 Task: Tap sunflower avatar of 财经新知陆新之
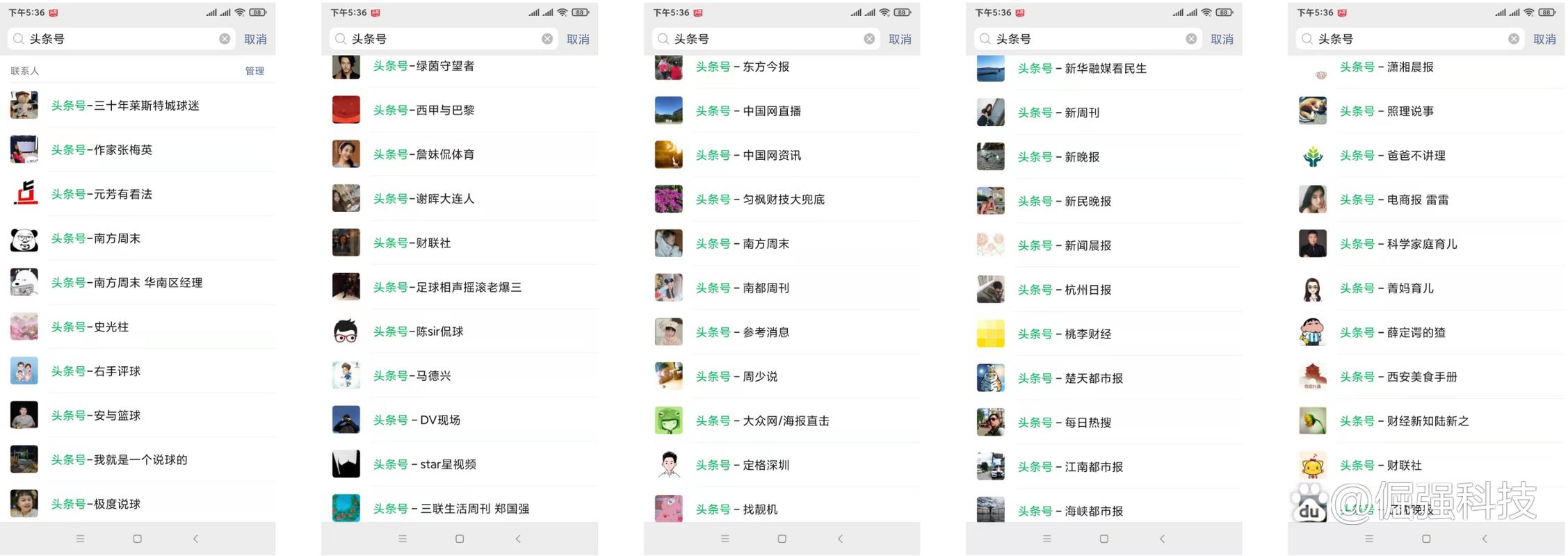pos(1313,421)
